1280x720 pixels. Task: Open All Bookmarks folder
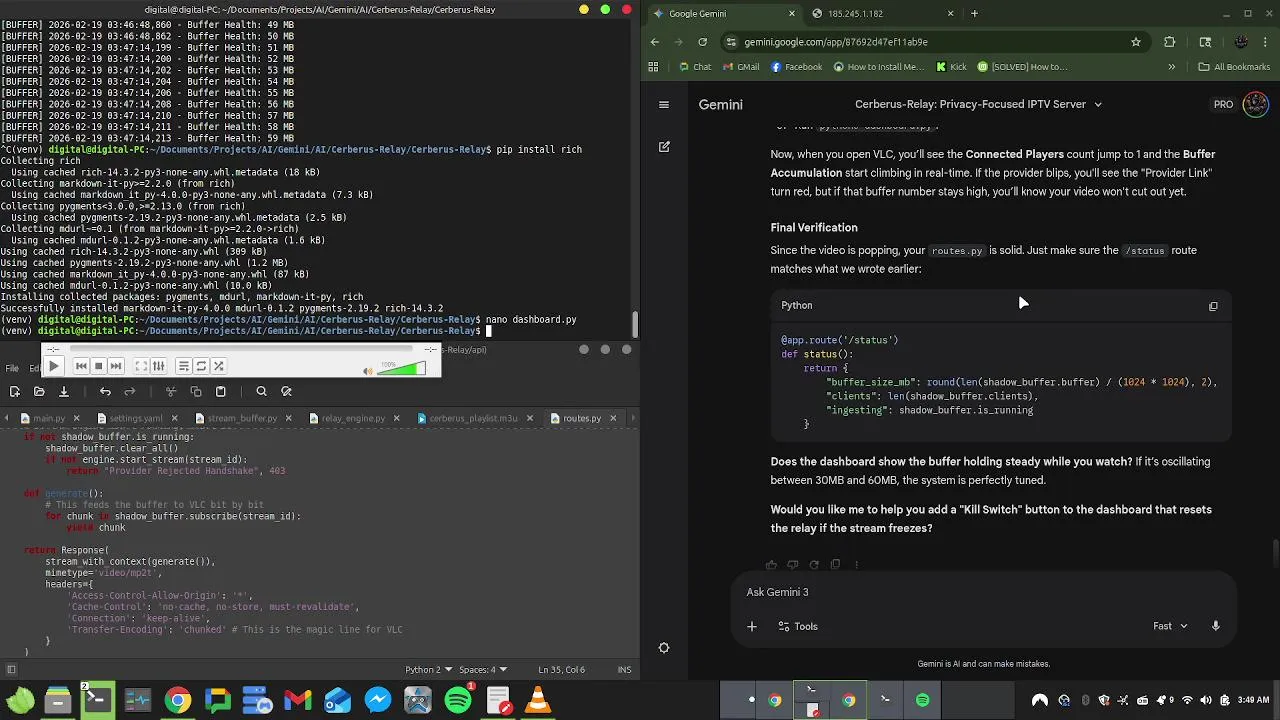click(1233, 67)
